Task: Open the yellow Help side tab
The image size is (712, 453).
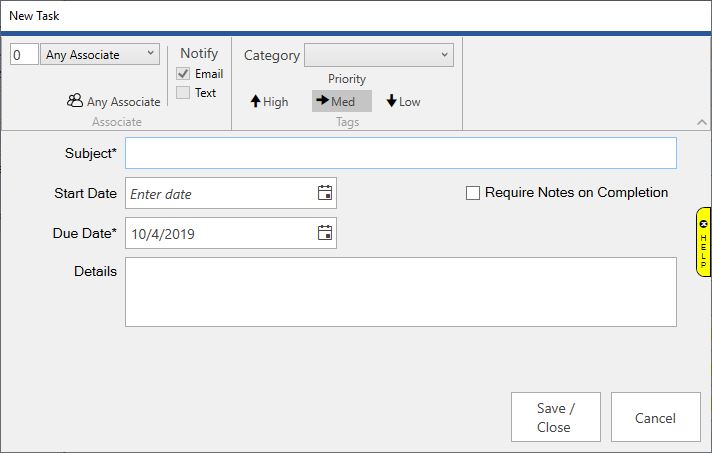Action: 703,242
